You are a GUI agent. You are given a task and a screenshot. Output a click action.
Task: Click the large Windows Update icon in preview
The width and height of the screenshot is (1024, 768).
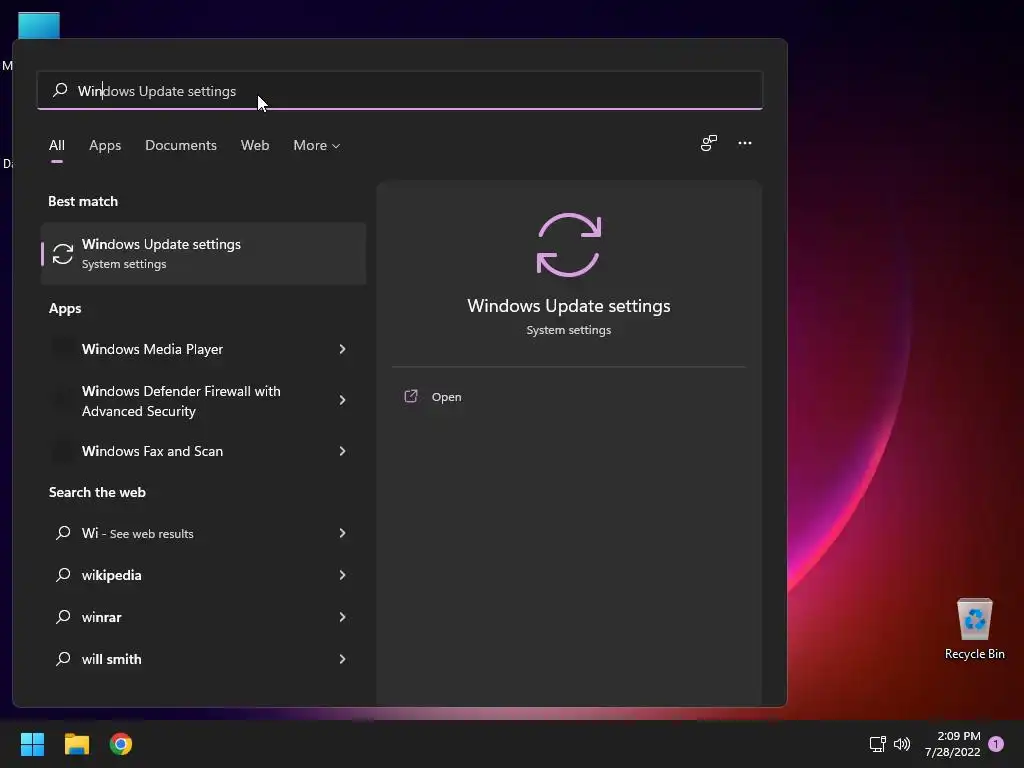[x=569, y=245]
